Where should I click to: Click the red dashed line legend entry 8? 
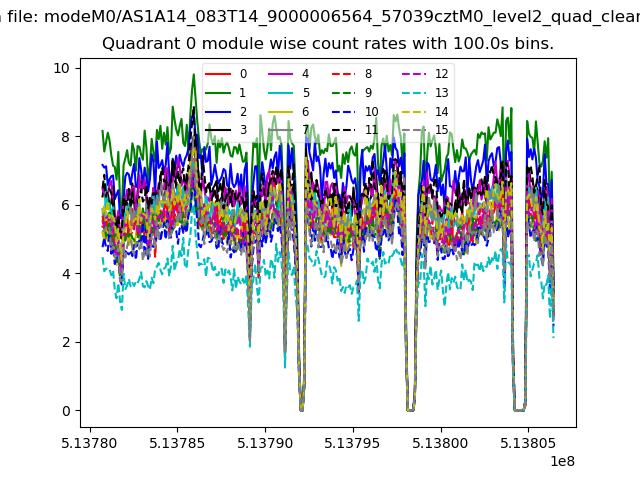coord(341,74)
